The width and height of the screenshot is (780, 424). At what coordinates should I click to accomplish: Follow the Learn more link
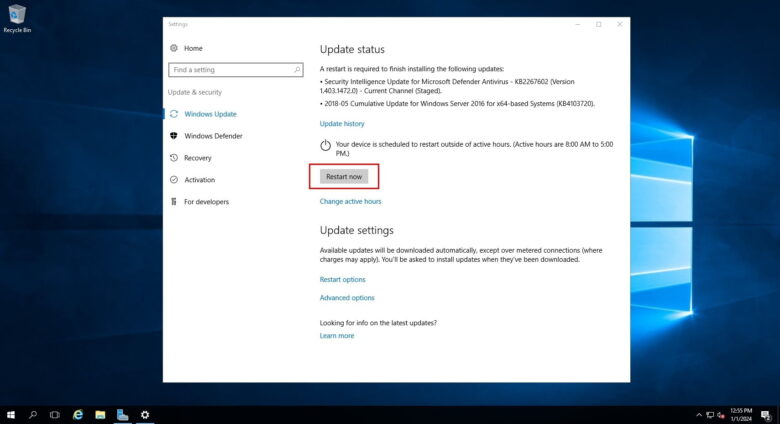click(337, 335)
